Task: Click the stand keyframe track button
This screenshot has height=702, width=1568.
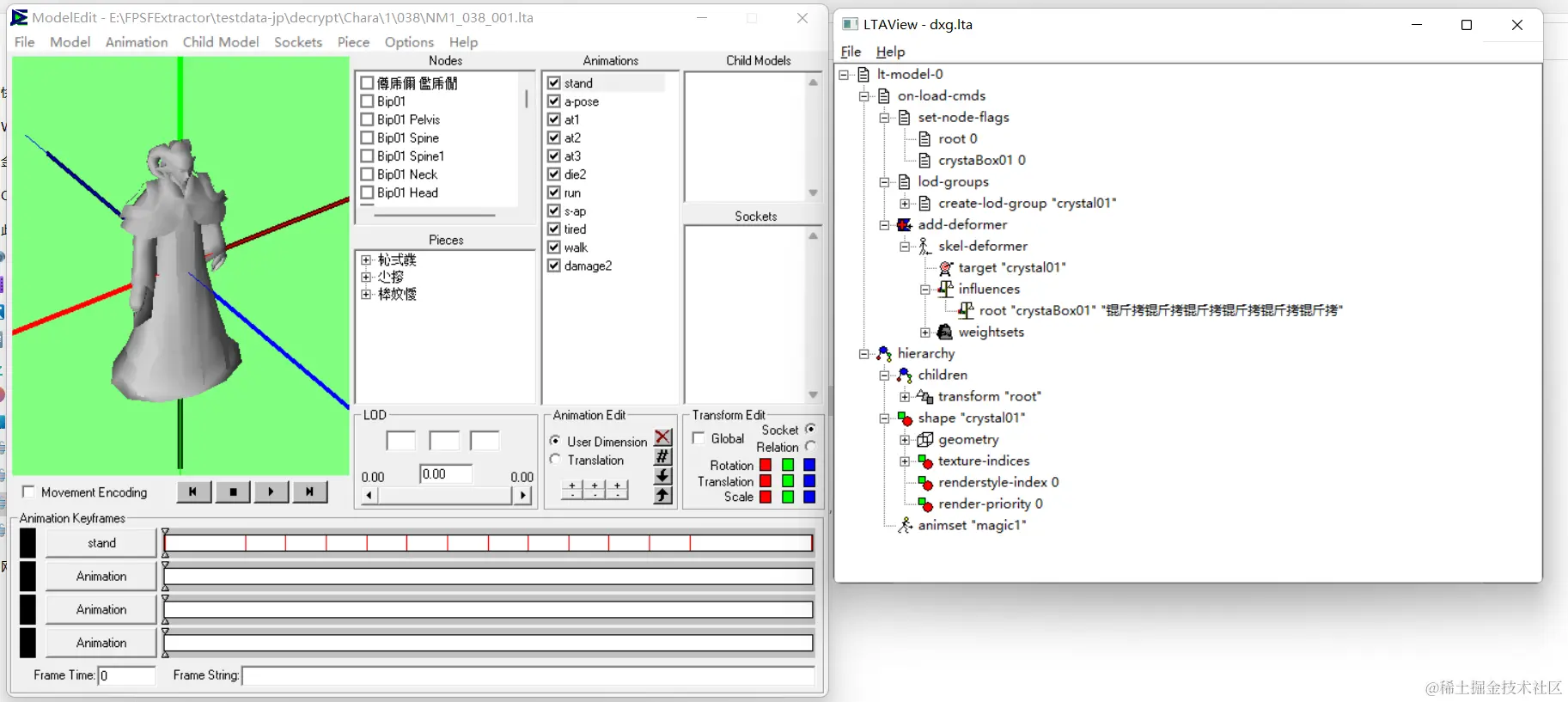Action: 101,543
